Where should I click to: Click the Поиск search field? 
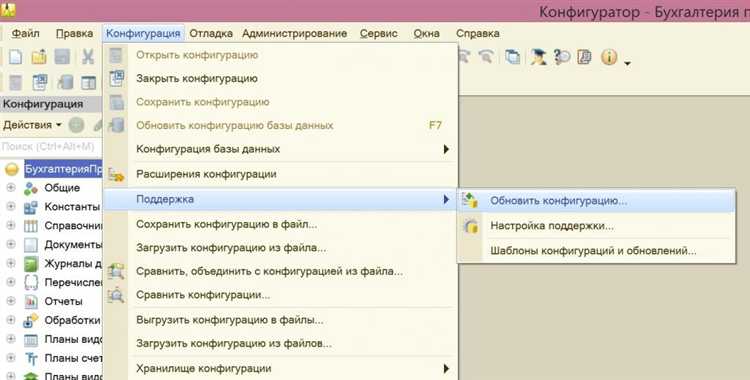tap(51, 146)
